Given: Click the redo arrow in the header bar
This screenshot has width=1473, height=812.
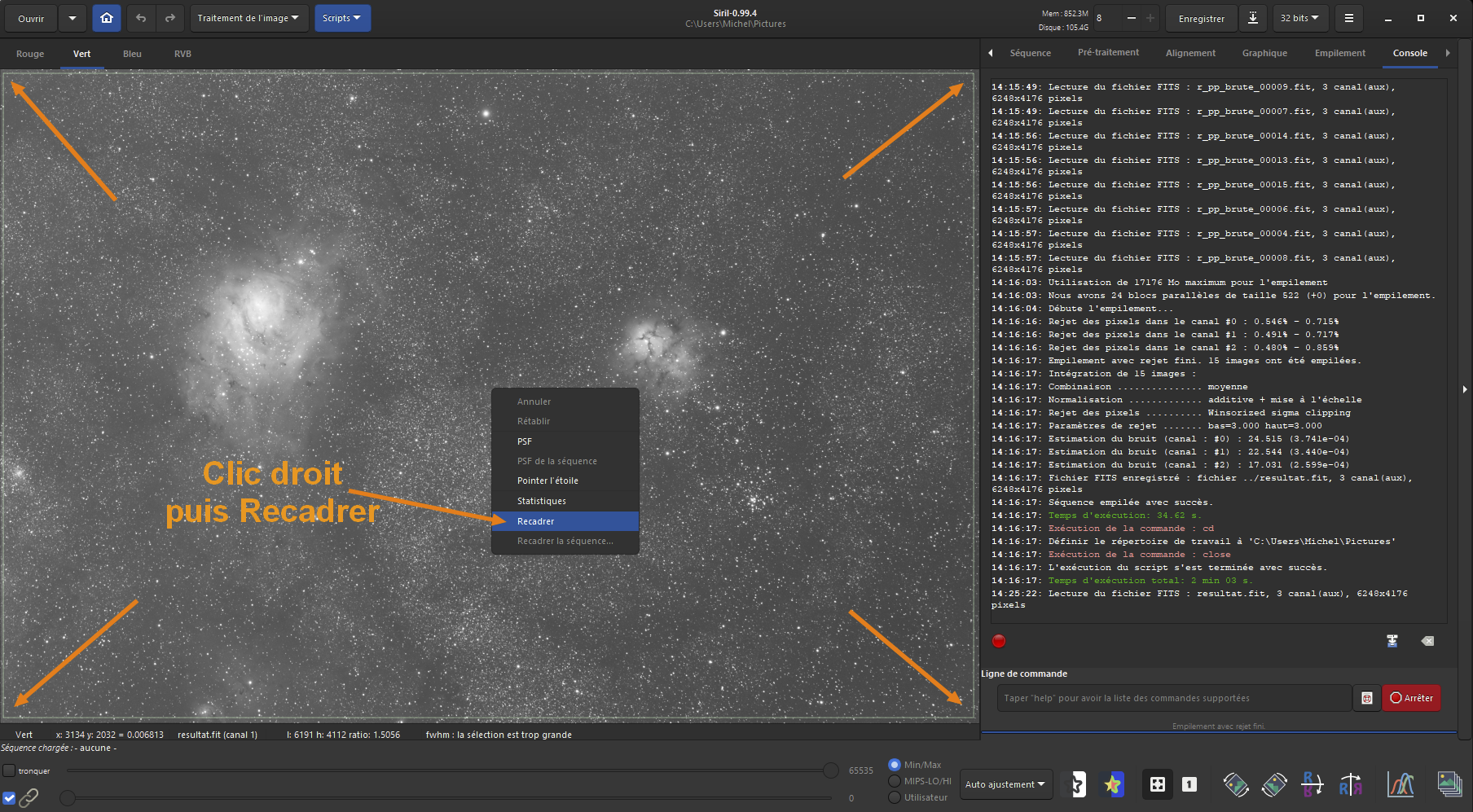Looking at the screenshot, I should 169,18.
